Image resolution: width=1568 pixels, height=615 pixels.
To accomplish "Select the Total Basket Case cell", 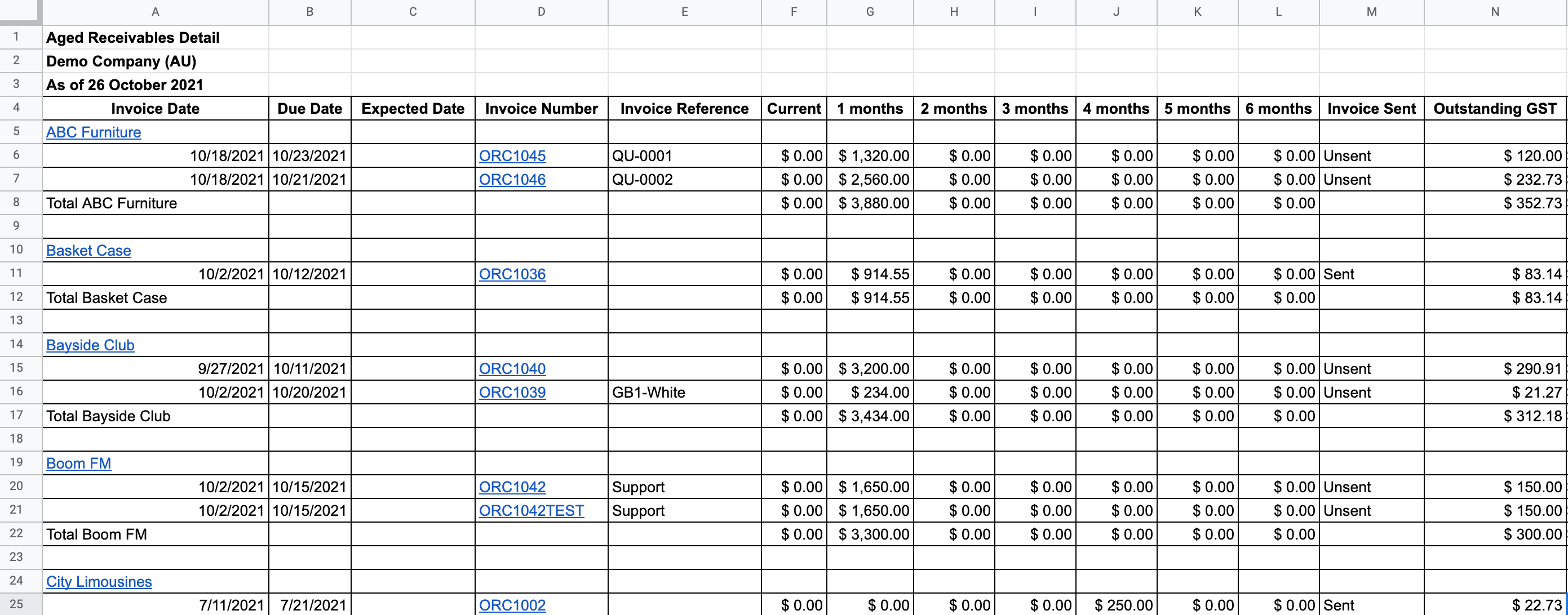I will (155, 298).
